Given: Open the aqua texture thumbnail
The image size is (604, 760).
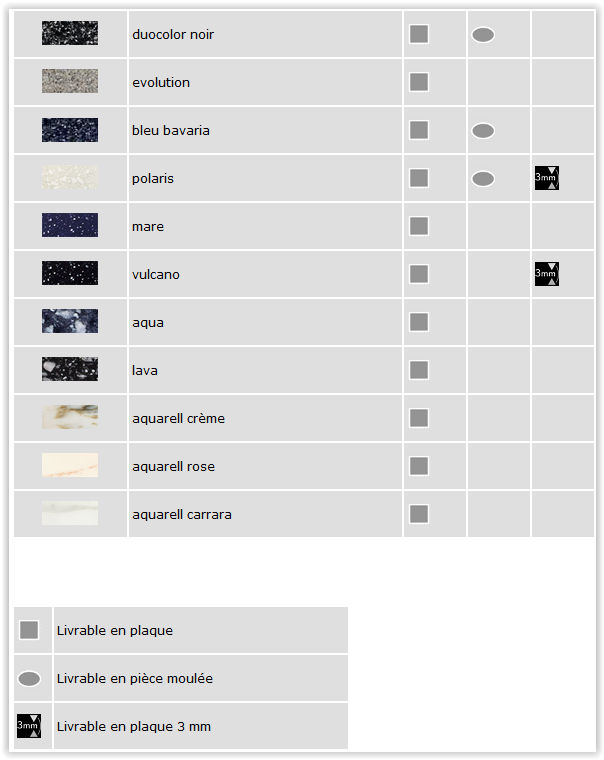Looking at the screenshot, I should (x=70, y=321).
